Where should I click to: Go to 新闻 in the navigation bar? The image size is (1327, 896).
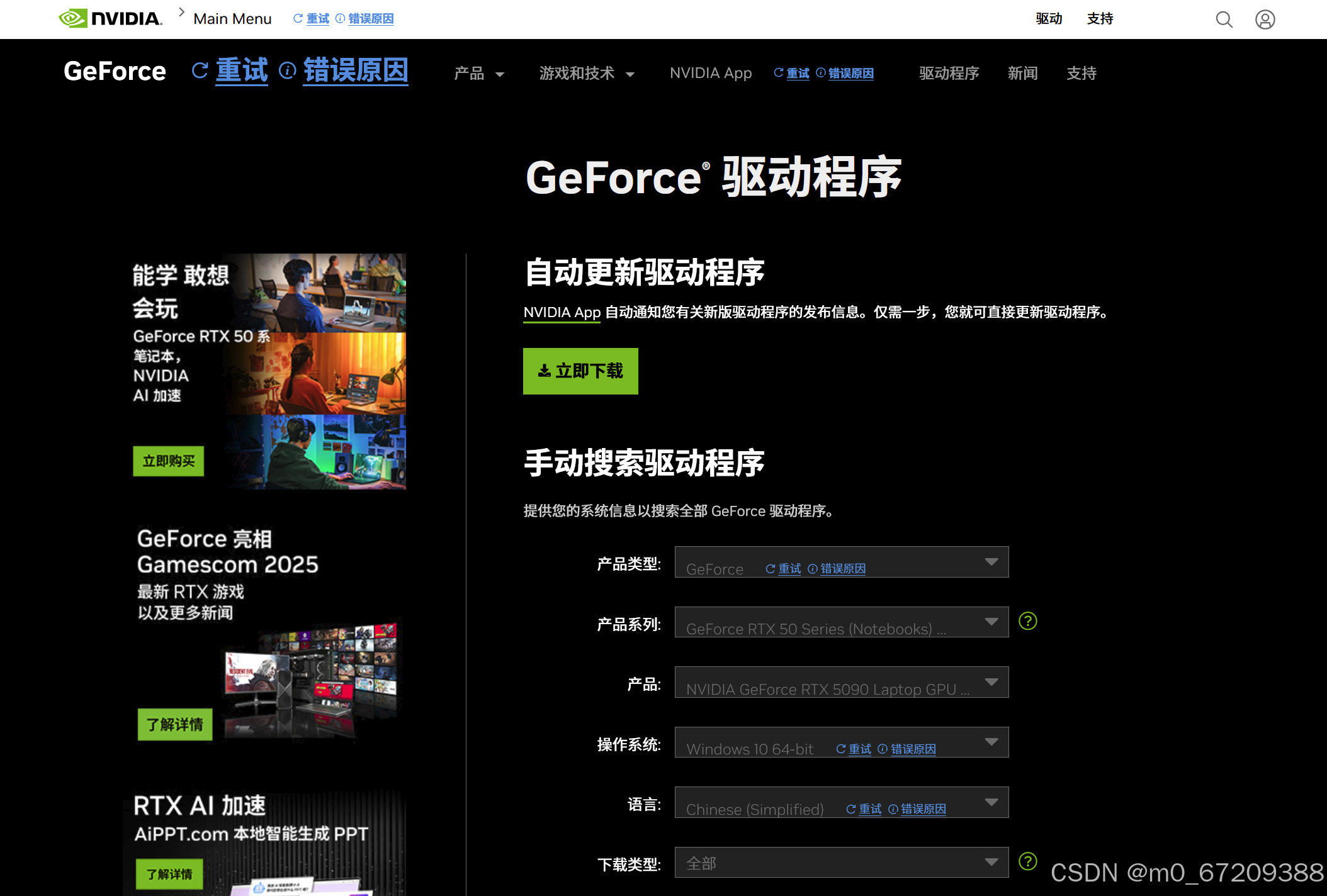pyautogui.click(x=1022, y=74)
